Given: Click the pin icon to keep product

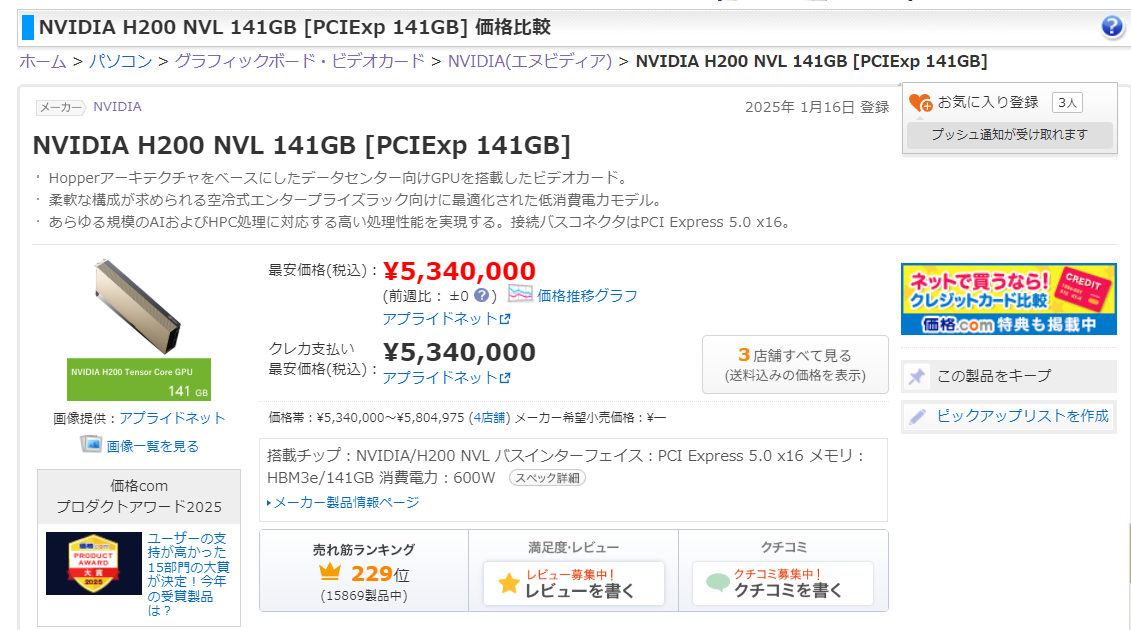Looking at the screenshot, I should click(x=917, y=377).
